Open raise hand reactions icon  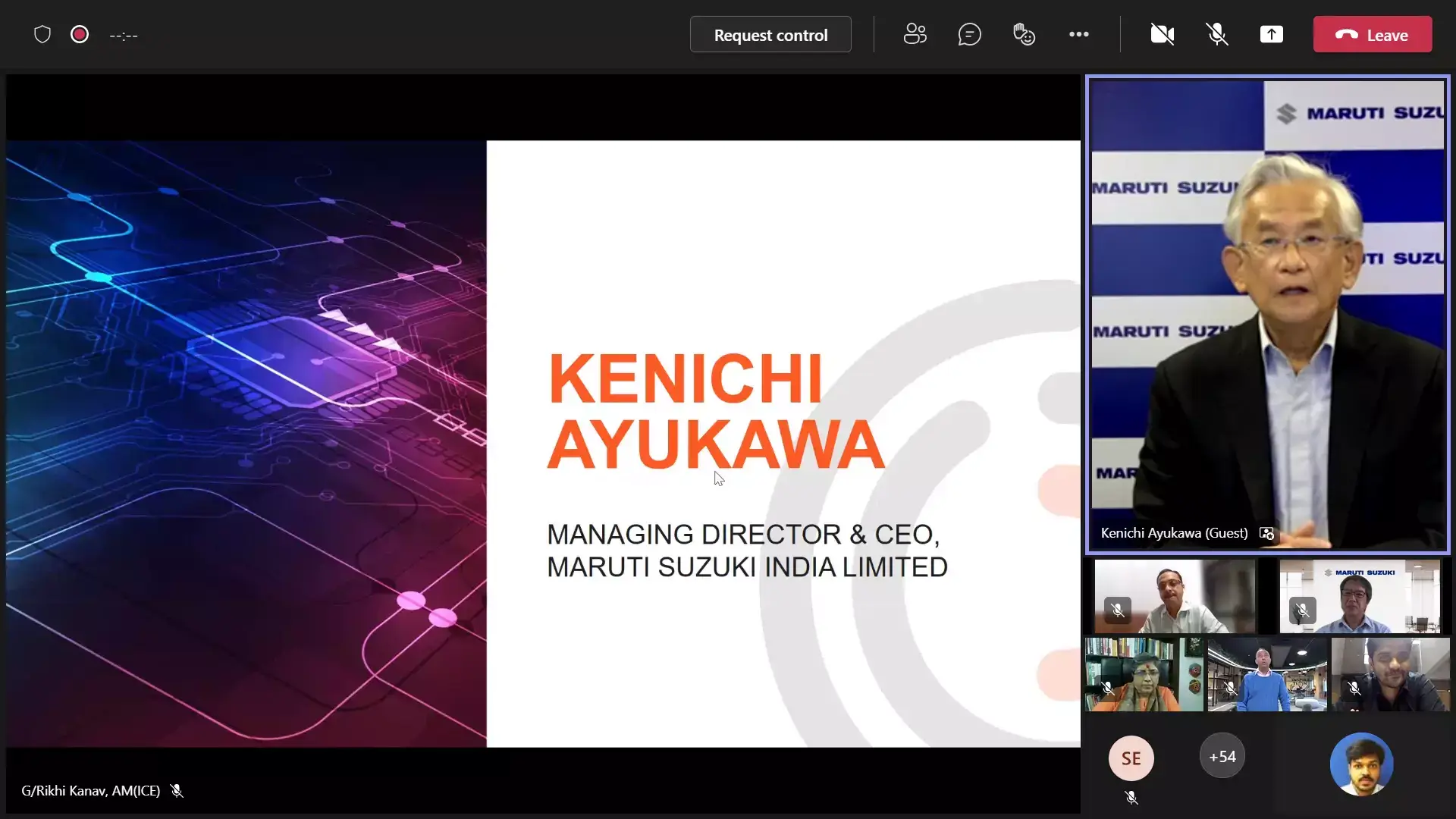1024,35
